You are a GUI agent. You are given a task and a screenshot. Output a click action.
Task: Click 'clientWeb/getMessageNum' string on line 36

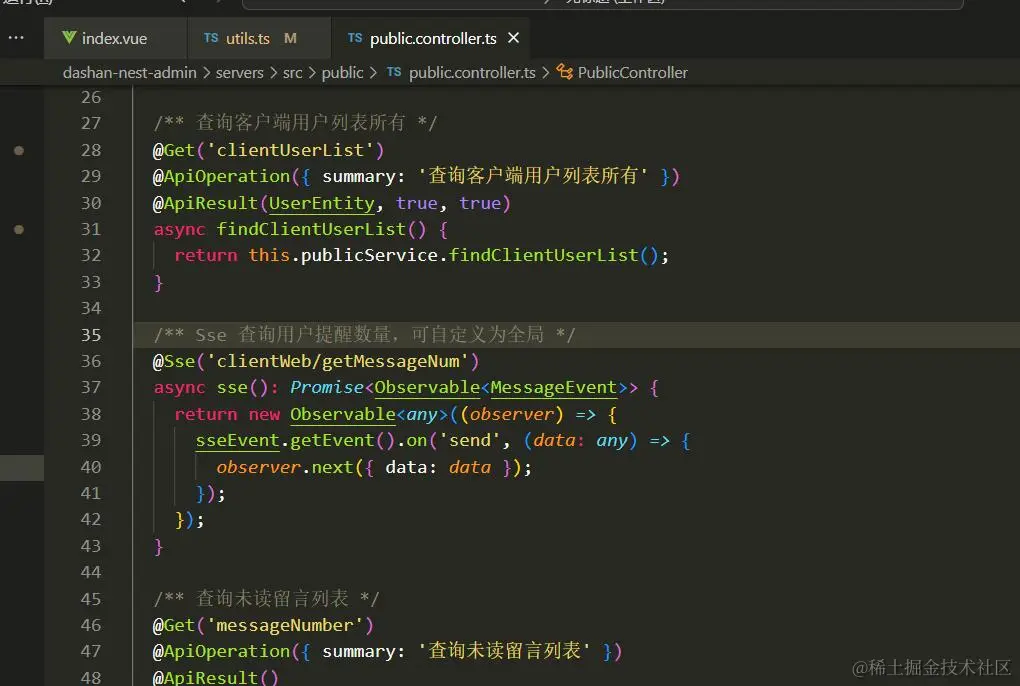click(x=337, y=361)
